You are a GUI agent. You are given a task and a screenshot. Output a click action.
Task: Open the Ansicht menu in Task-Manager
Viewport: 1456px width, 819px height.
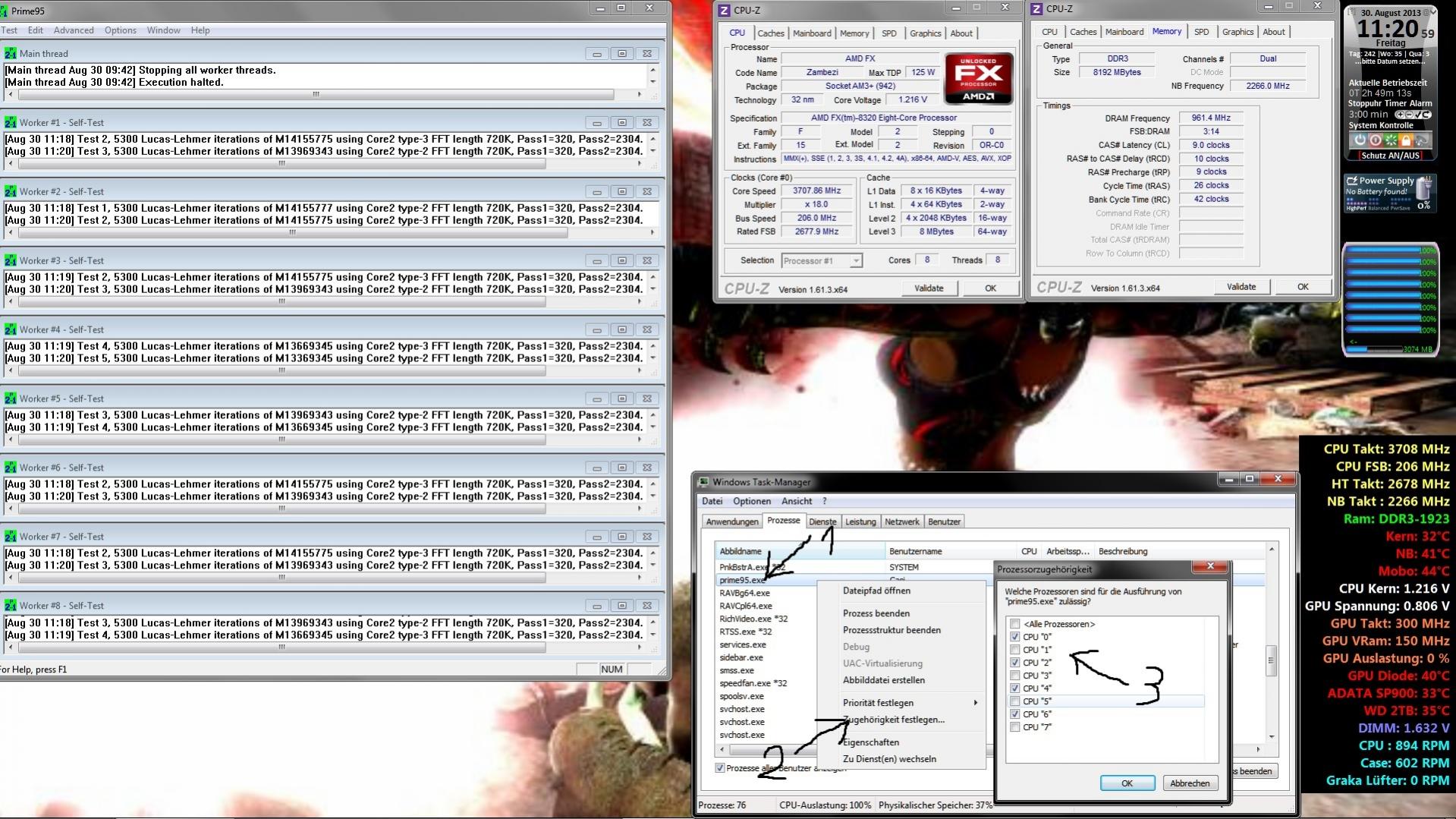797,501
